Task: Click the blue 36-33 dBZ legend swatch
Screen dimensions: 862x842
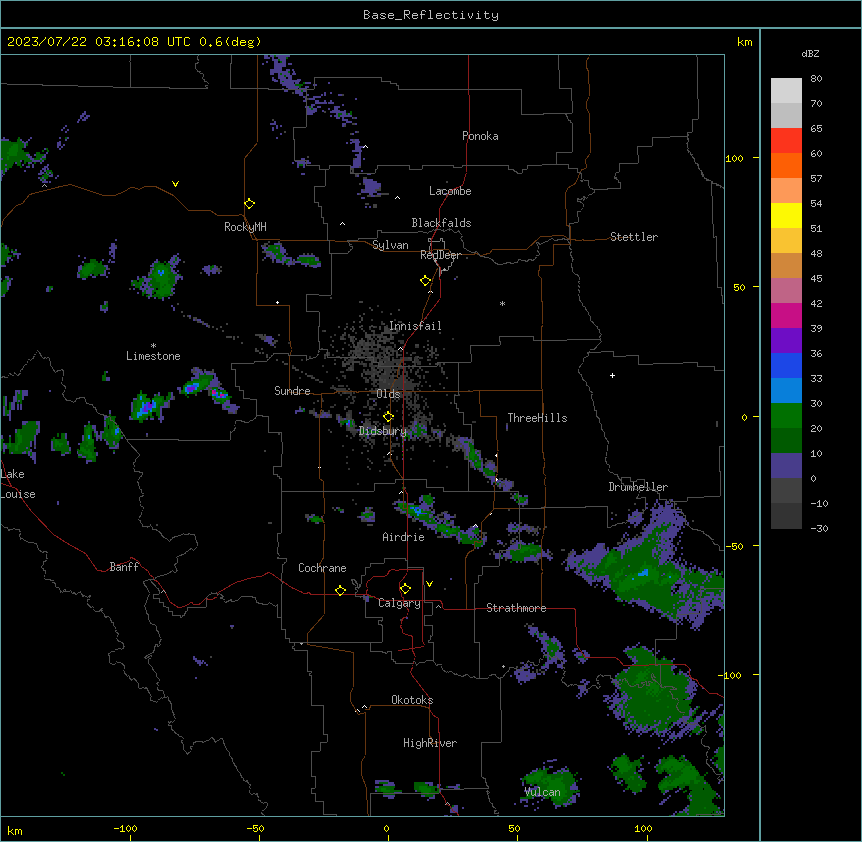Action: point(786,366)
